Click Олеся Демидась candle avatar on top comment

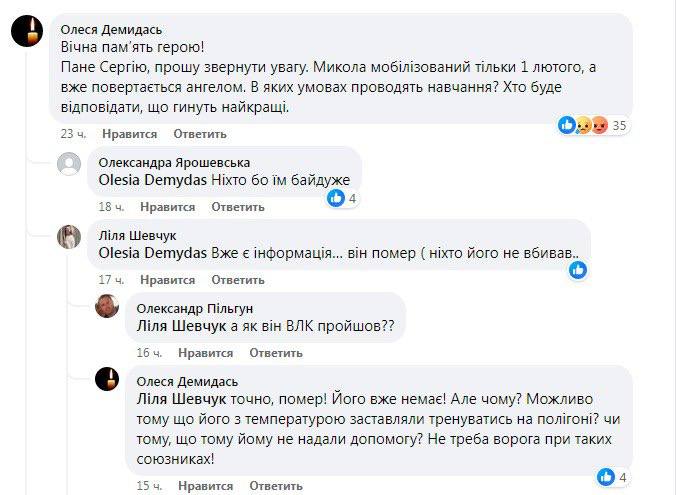click(27, 32)
